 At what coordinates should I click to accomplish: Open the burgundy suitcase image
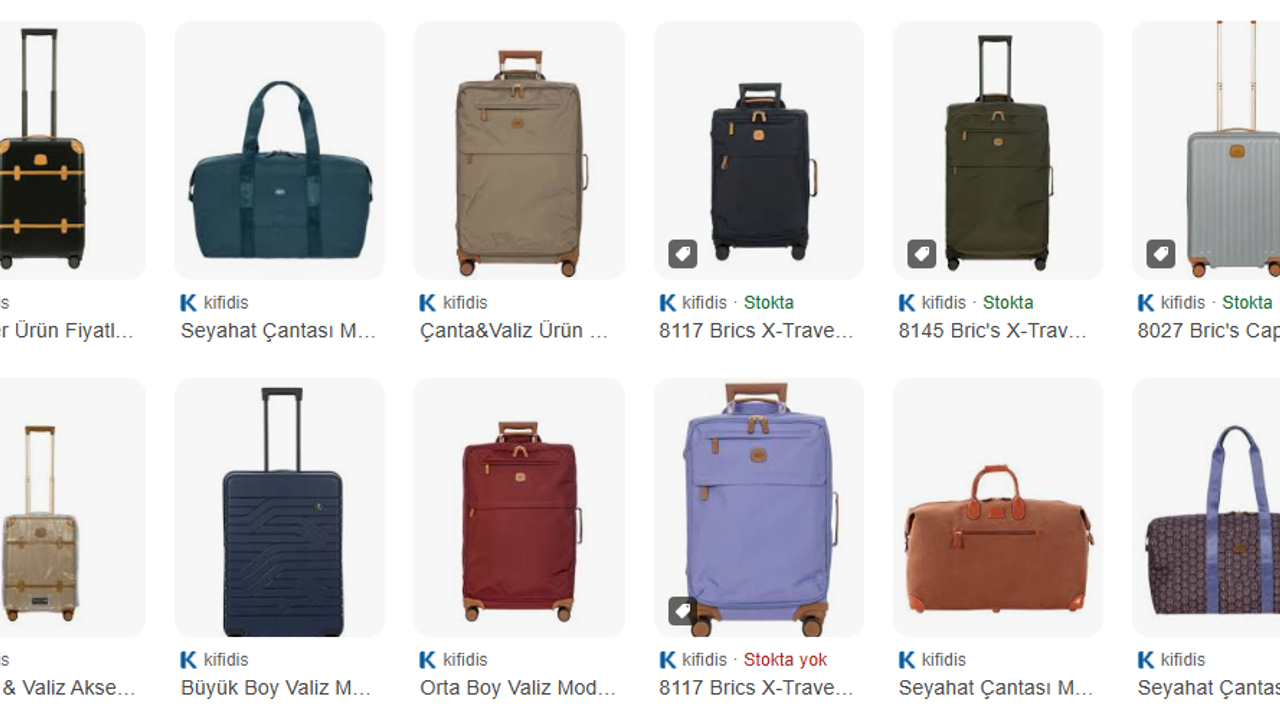(519, 507)
